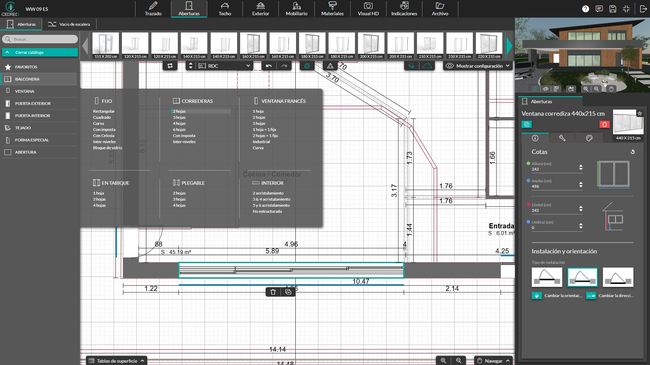Switch to the Vacío de escalera tab
This screenshot has width=650, height=365.
69,24
